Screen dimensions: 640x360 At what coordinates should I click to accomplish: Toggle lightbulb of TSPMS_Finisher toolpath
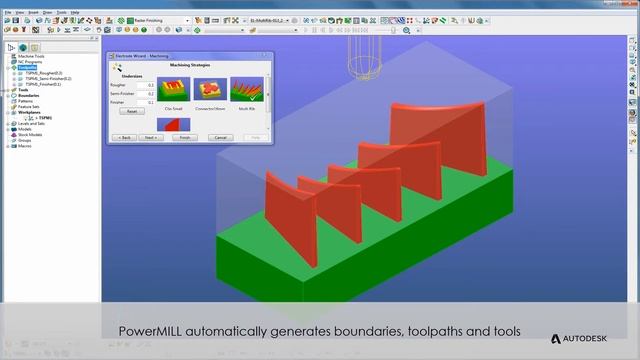coord(20,84)
